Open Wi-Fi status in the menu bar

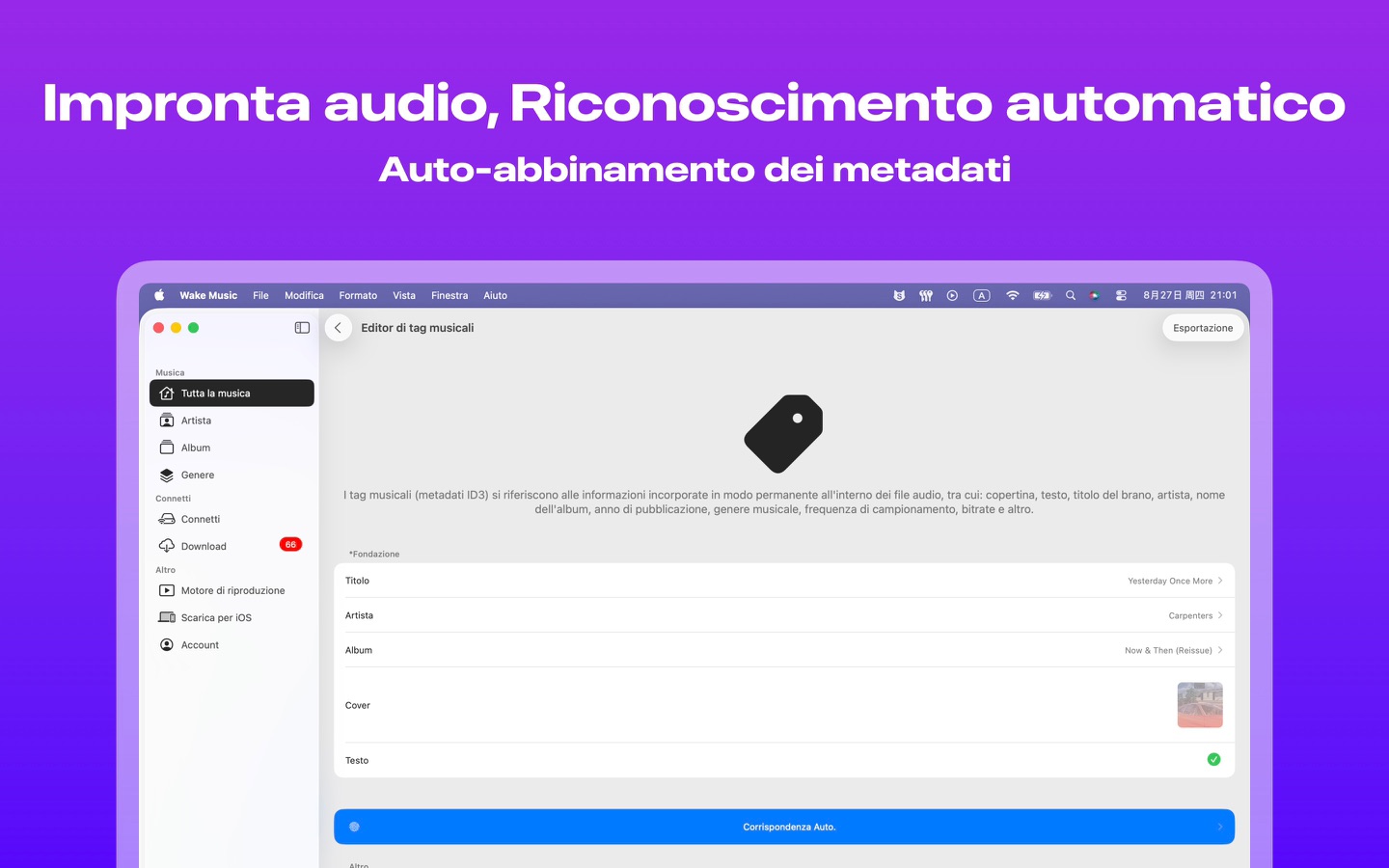click(x=1012, y=295)
